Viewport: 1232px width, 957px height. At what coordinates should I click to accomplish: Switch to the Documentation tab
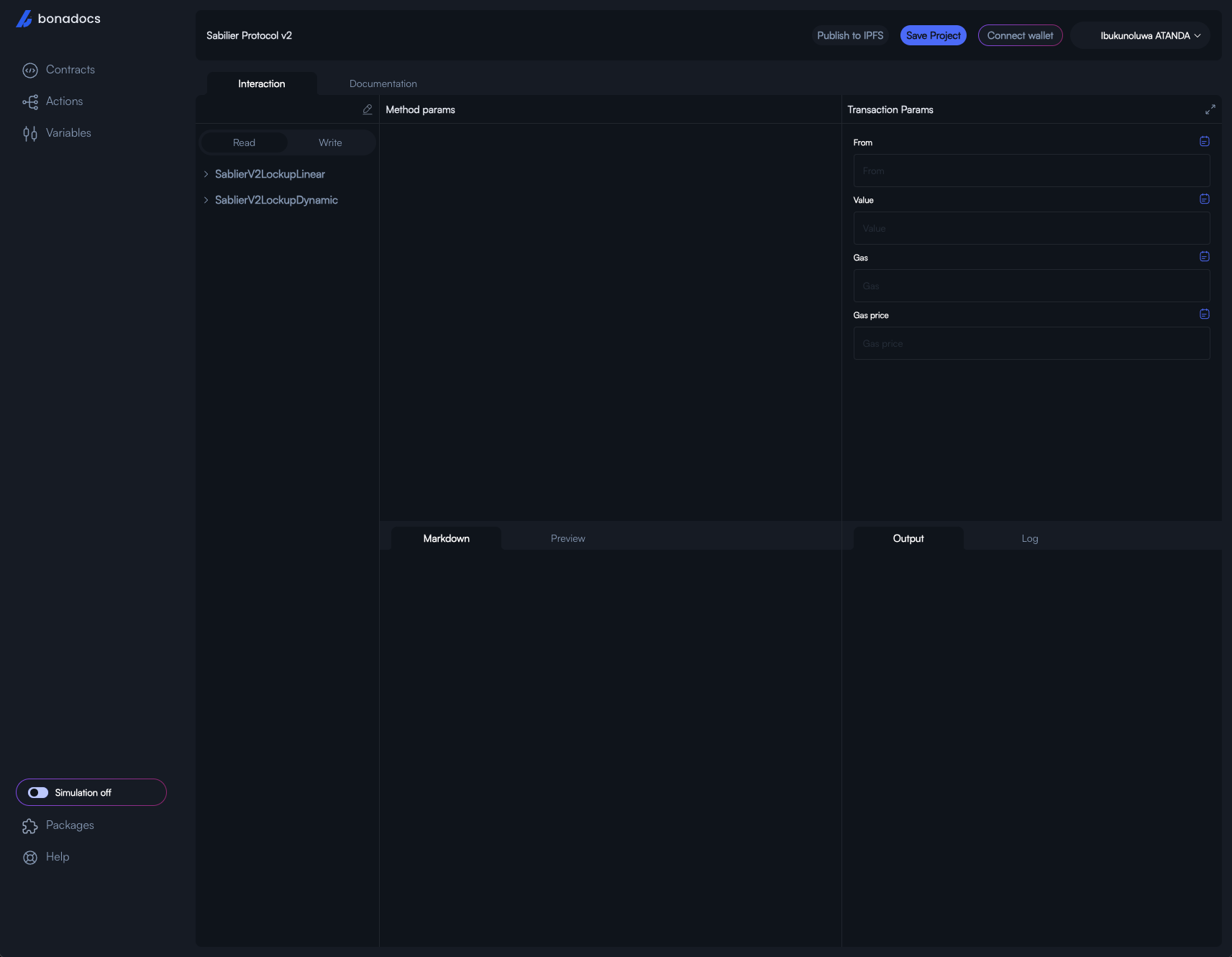(383, 83)
